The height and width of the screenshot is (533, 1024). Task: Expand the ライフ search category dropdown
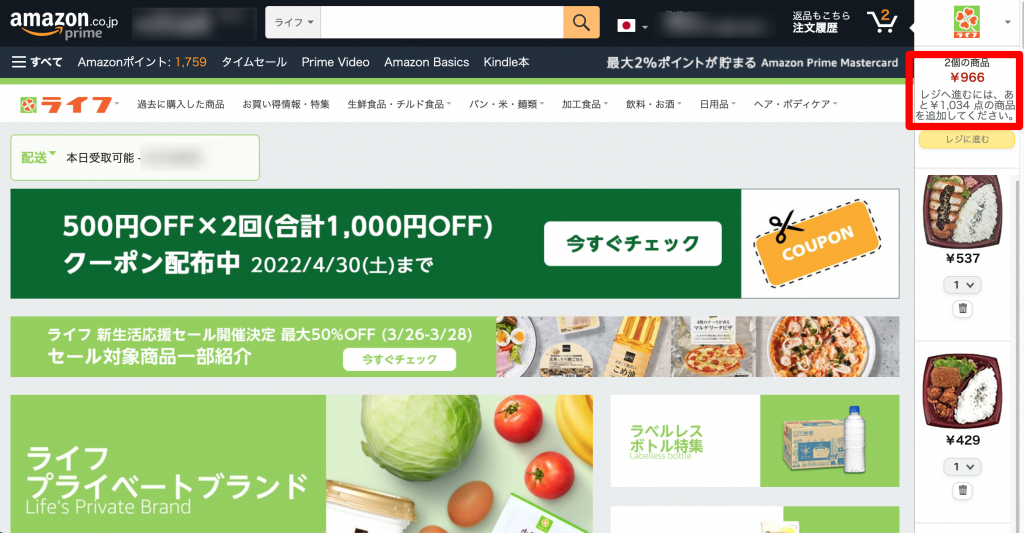click(293, 22)
